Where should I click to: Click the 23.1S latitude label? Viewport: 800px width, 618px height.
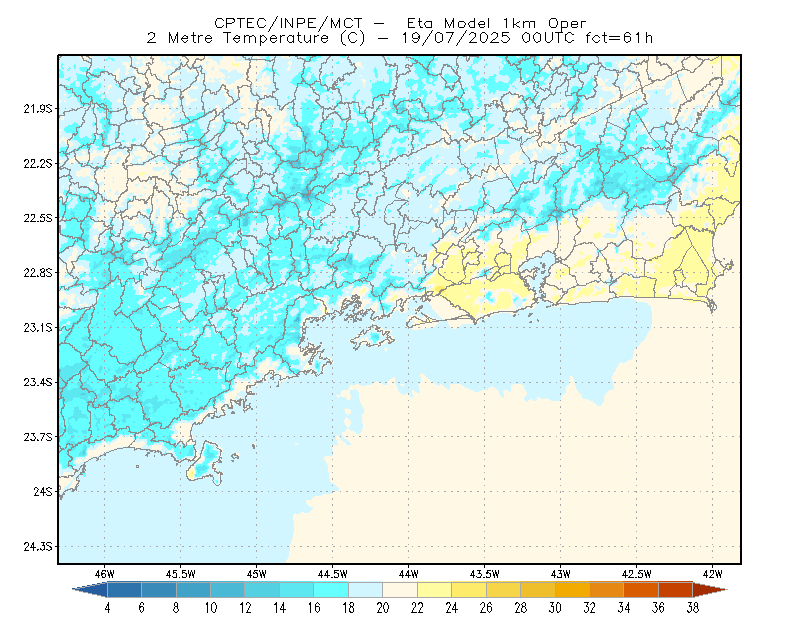(38, 327)
